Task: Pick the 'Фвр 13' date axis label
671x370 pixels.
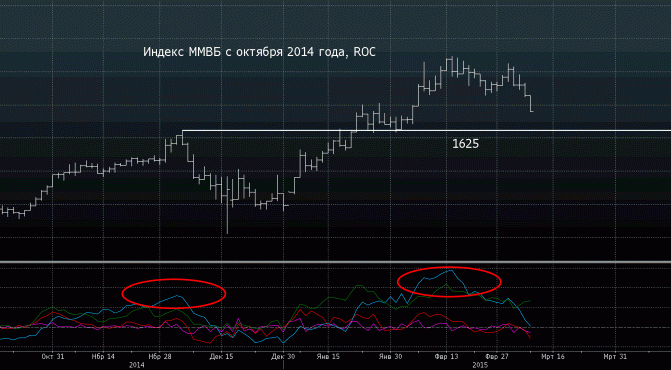Action: 445,356
